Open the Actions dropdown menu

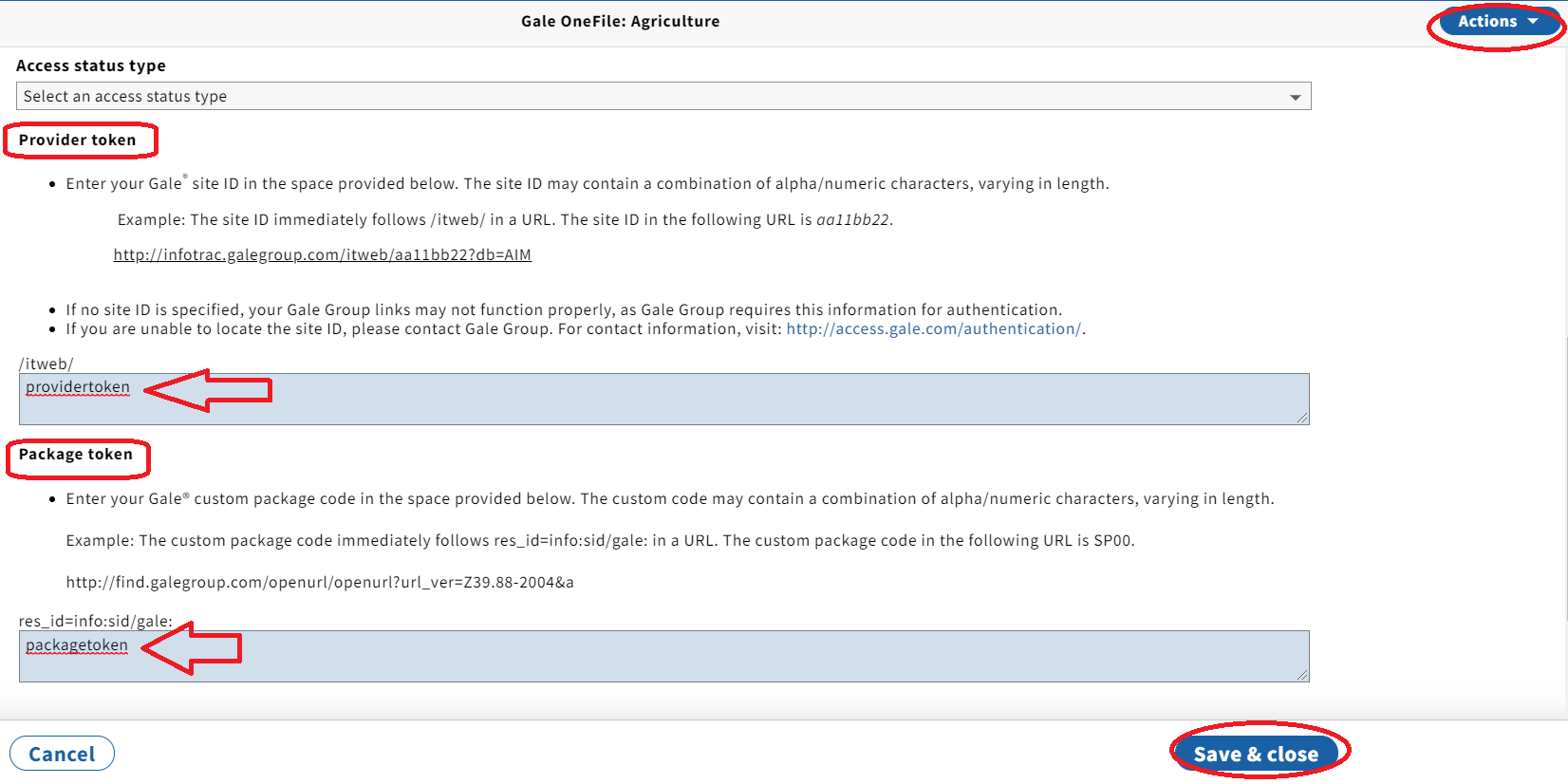click(1499, 22)
